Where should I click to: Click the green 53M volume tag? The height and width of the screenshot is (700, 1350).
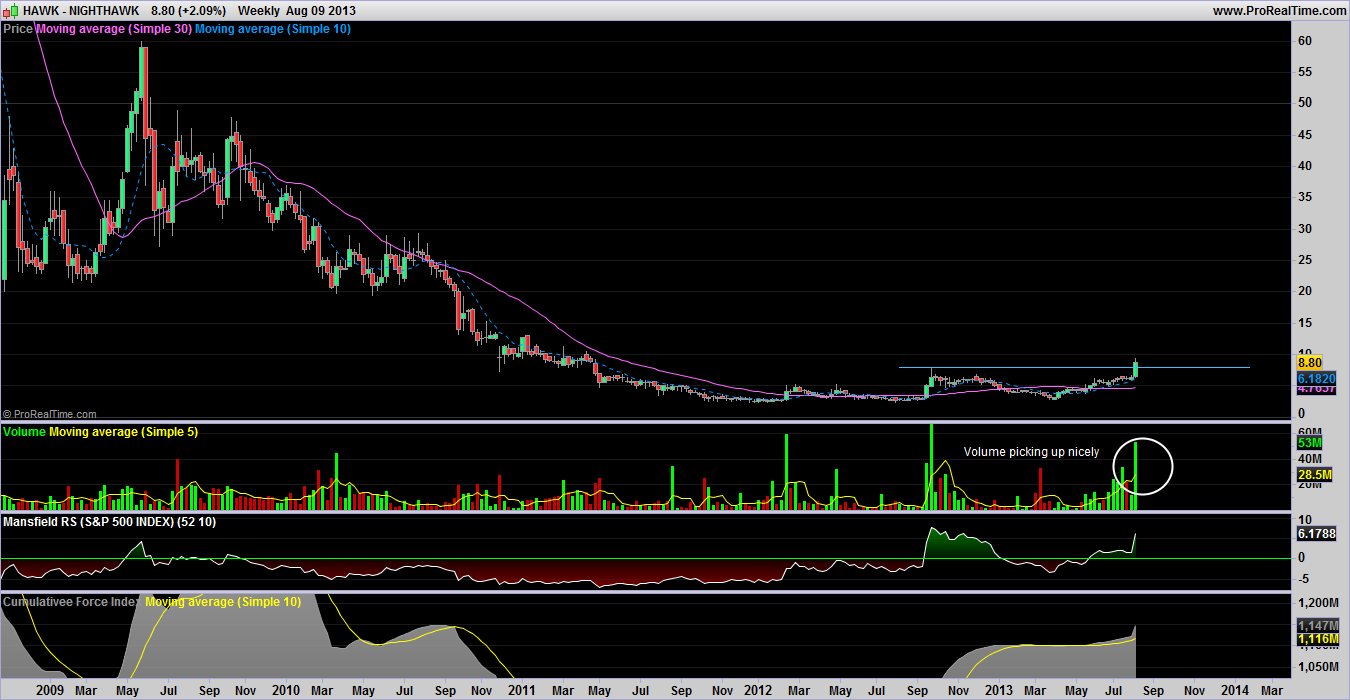1311,443
